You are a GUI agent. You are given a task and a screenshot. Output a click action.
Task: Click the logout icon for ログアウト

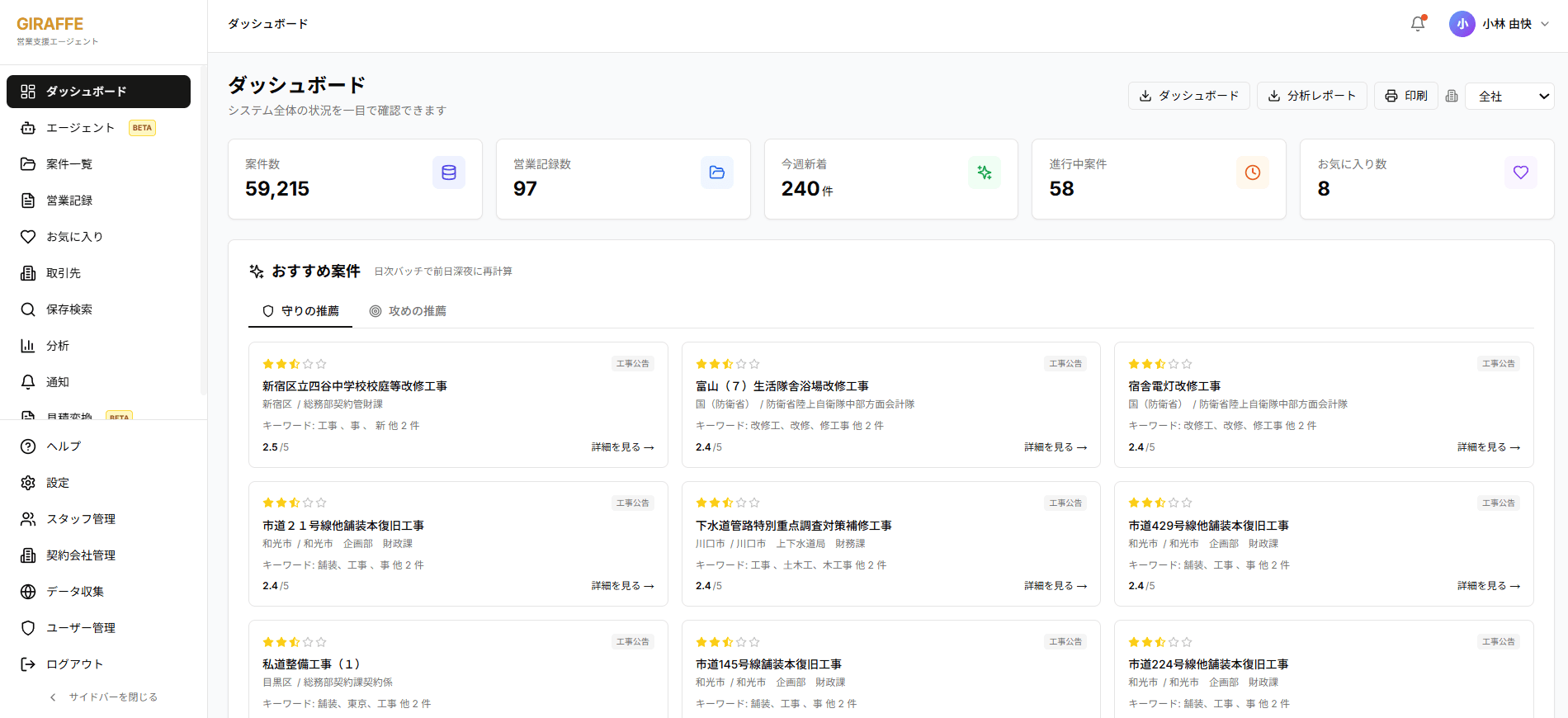click(28, 664)
